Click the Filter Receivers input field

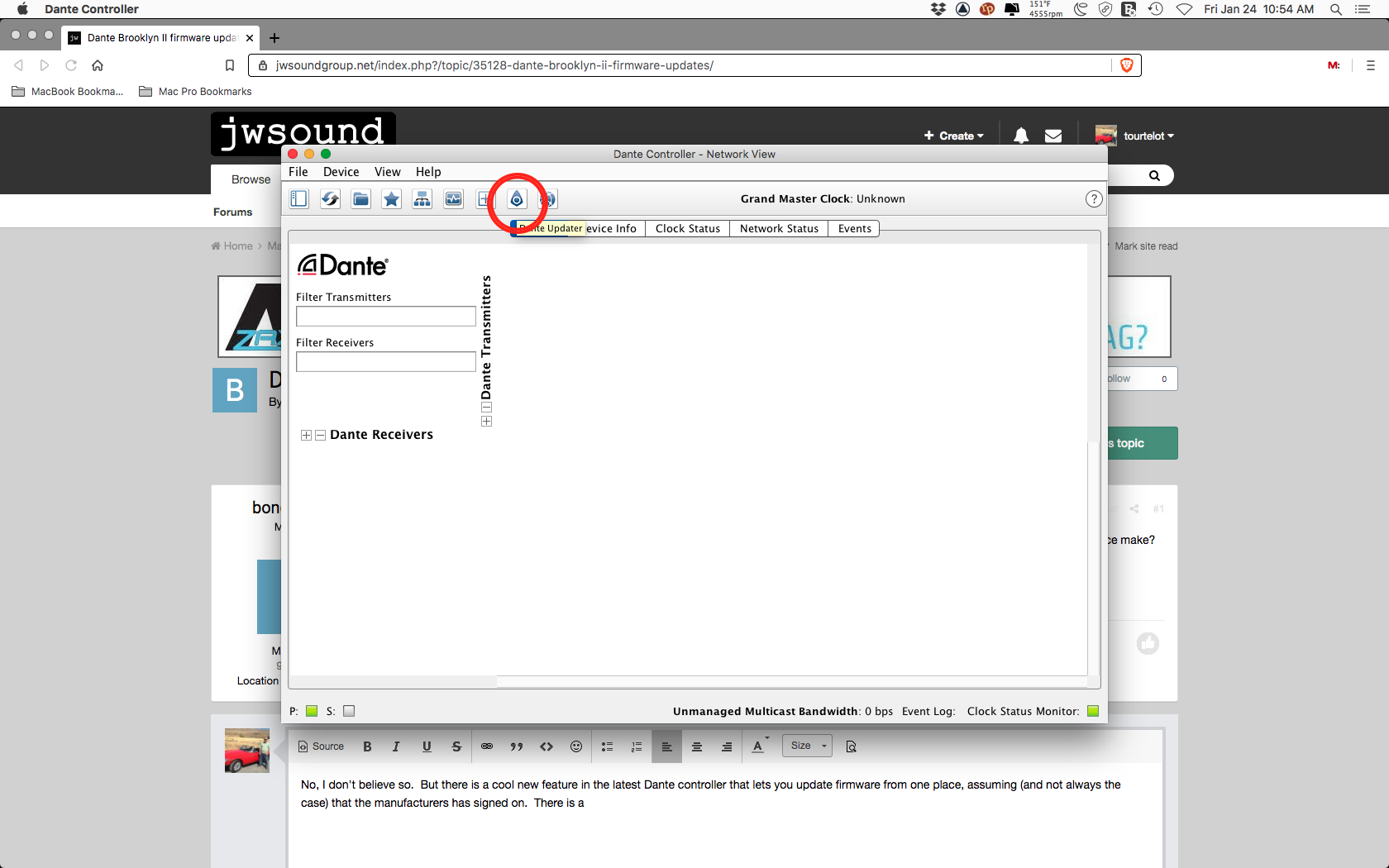386,362
